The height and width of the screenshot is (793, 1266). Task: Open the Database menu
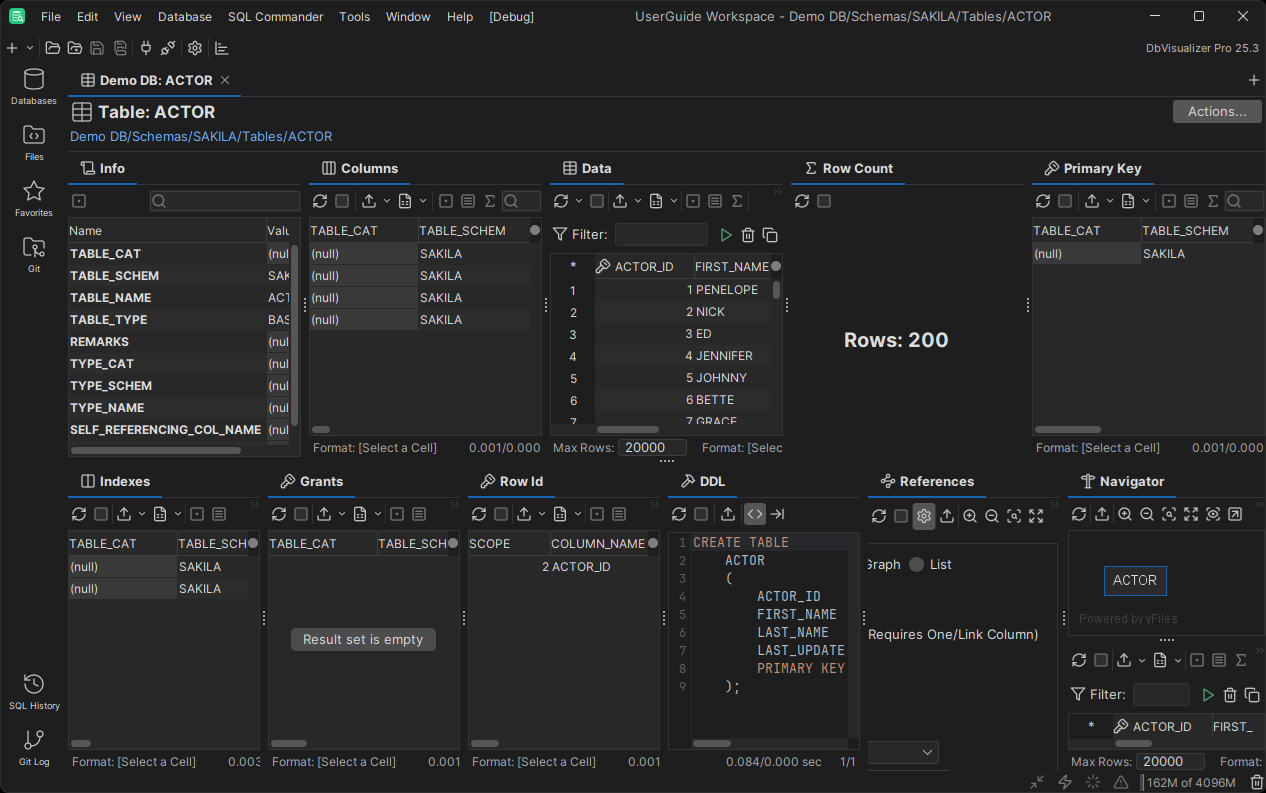(184, 16)
